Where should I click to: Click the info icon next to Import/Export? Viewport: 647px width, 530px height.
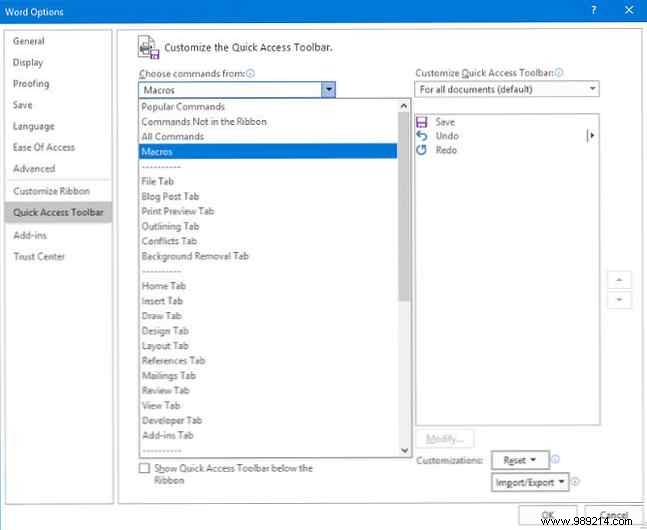[575, 482]
